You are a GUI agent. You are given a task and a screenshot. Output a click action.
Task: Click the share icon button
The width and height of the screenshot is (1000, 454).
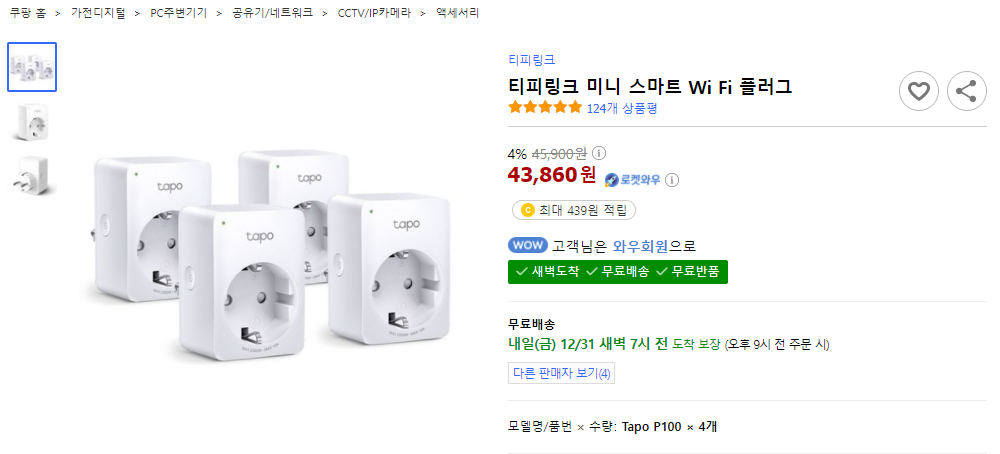tap(966, 92)
